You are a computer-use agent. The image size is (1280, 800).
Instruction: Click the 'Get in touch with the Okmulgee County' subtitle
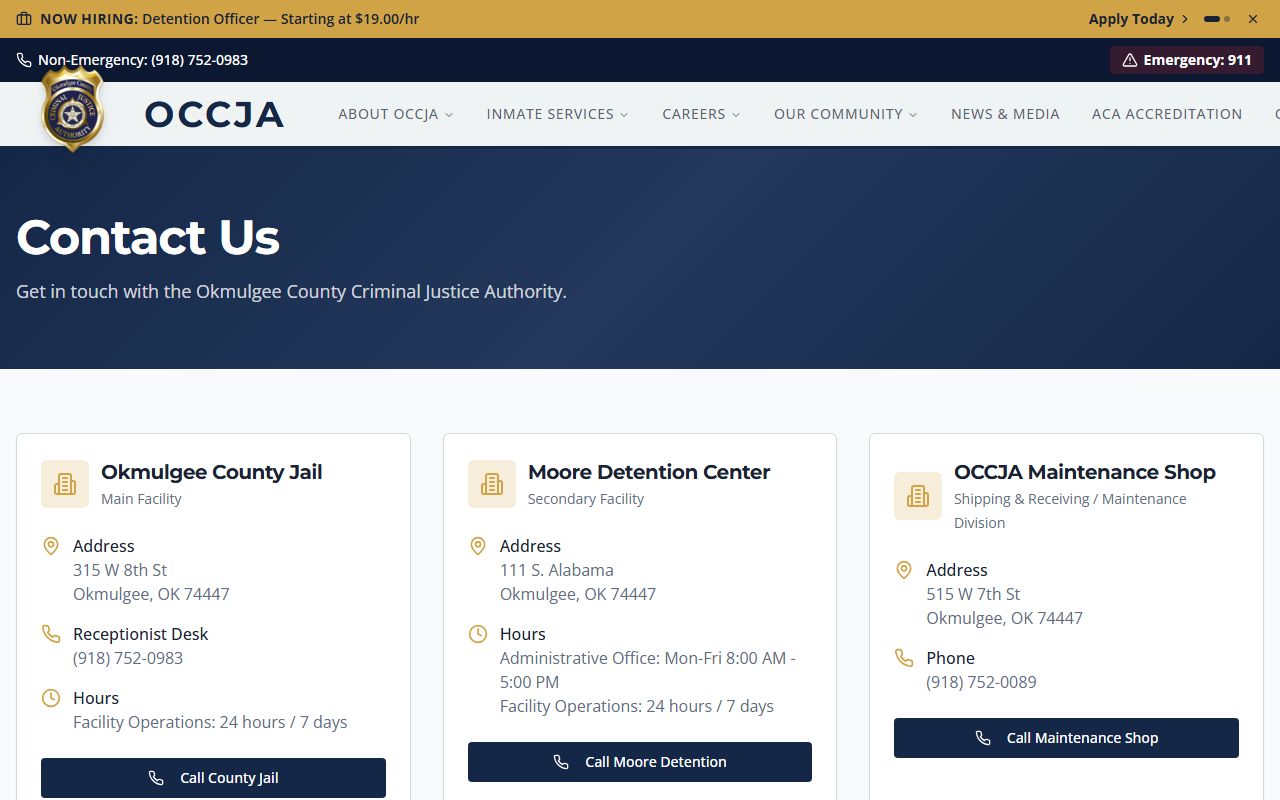(x=291, y=292)
